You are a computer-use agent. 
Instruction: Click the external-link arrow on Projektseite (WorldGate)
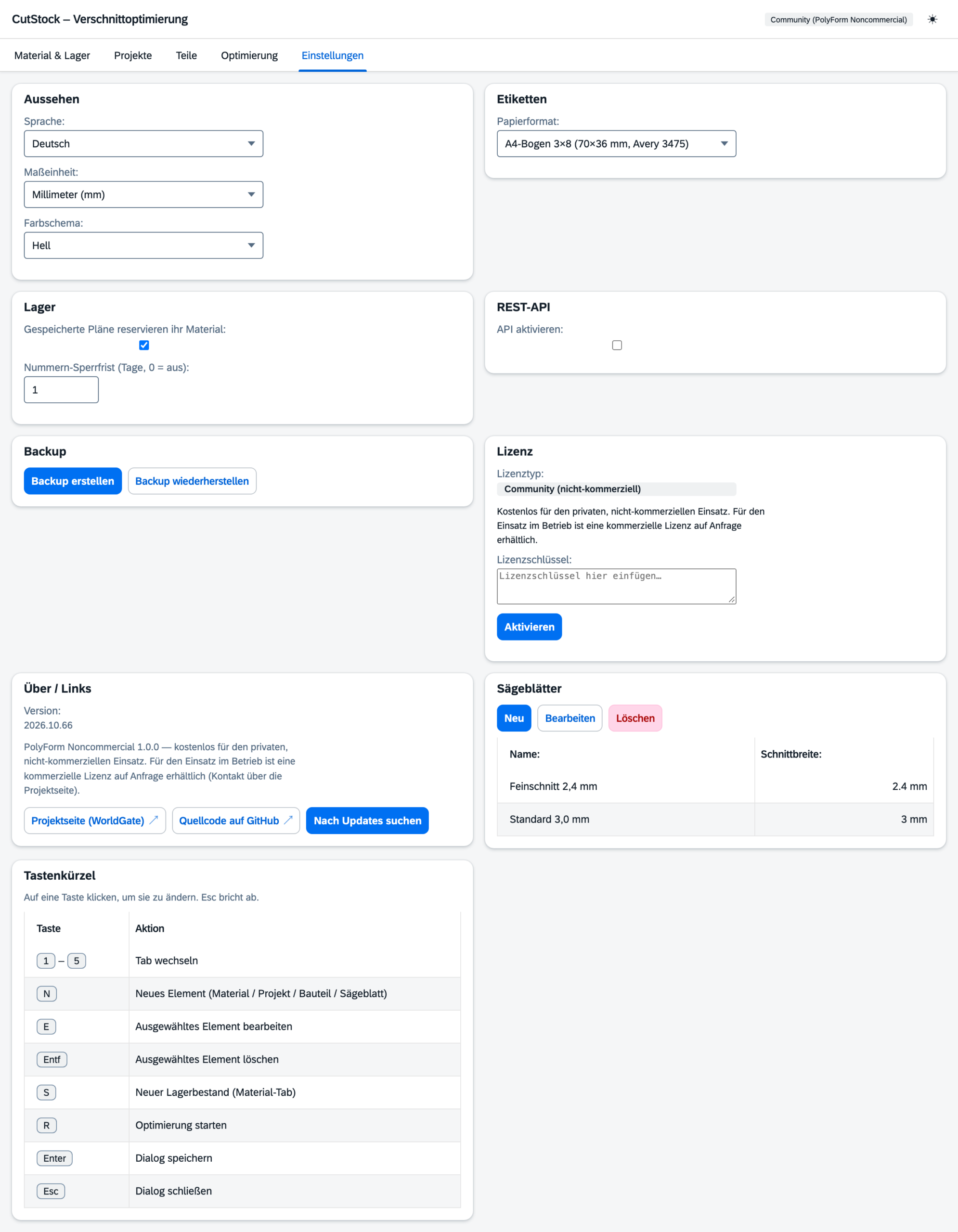154,820
